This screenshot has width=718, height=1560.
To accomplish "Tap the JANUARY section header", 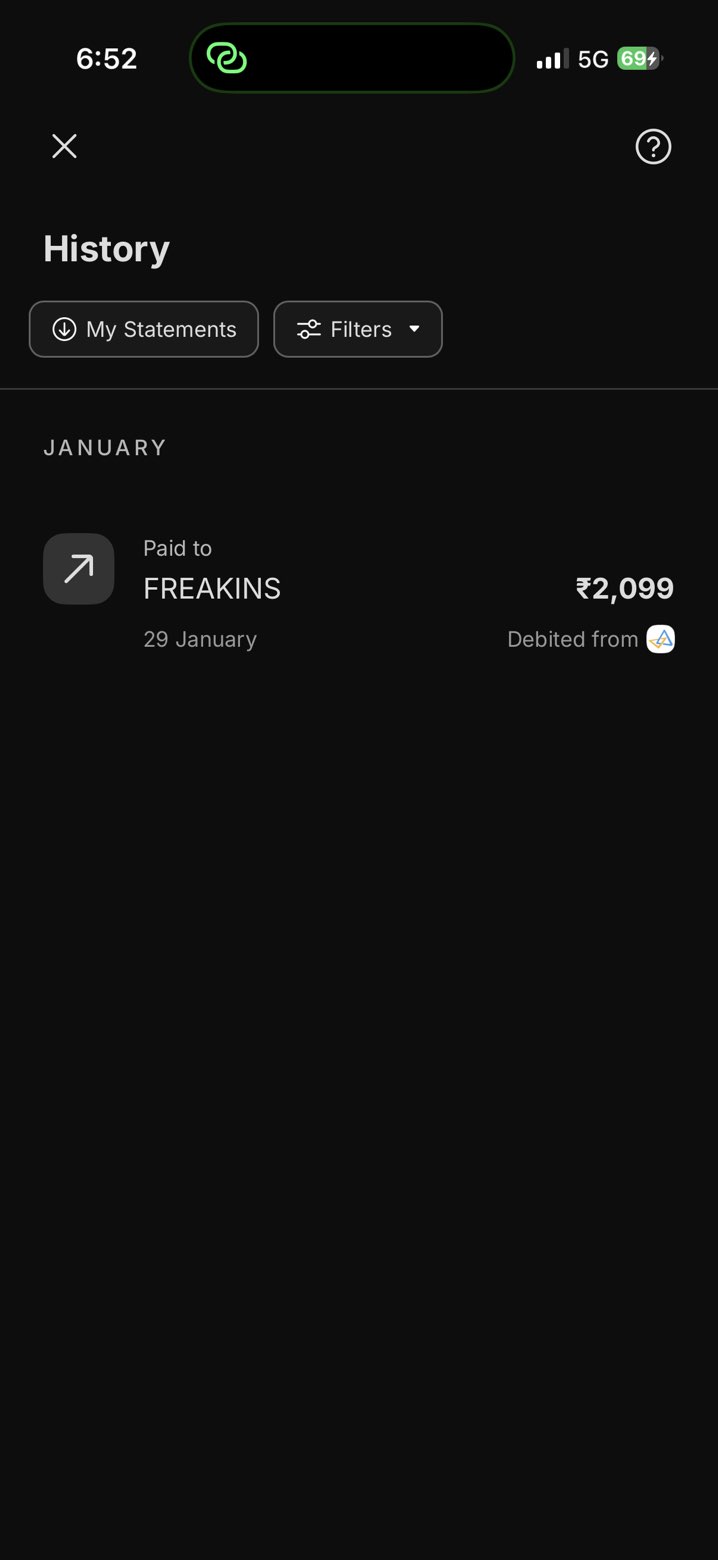I will pyautogui.click(x=105, y=448).
